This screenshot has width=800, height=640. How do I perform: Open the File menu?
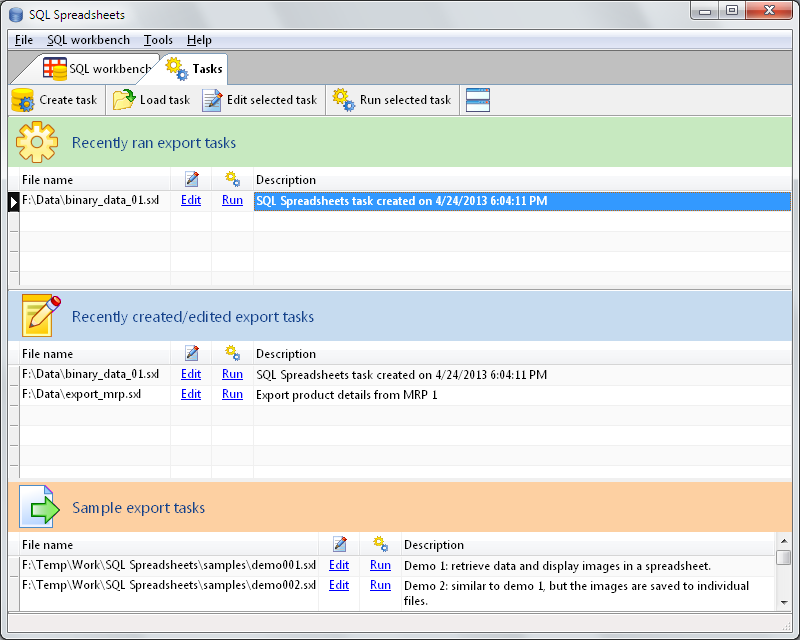(24, 40)
